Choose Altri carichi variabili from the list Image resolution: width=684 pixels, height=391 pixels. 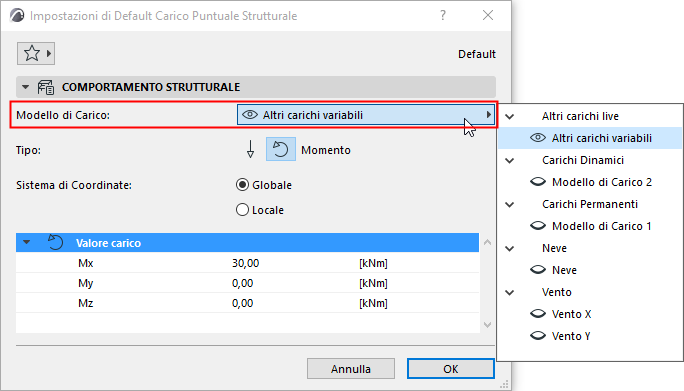pyautogui.click(x=590, y=138)
